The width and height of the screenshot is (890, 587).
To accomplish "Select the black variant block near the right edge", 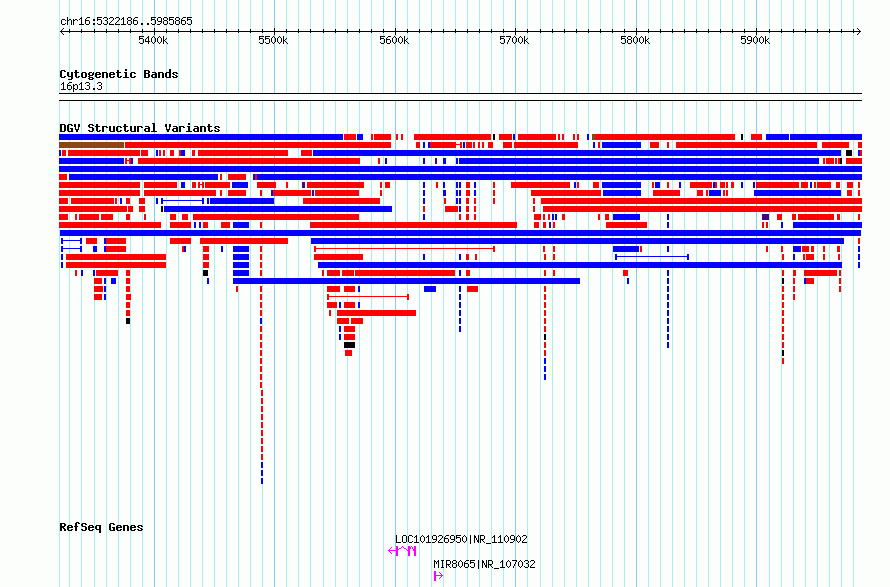I will click(x=849, y=153).
